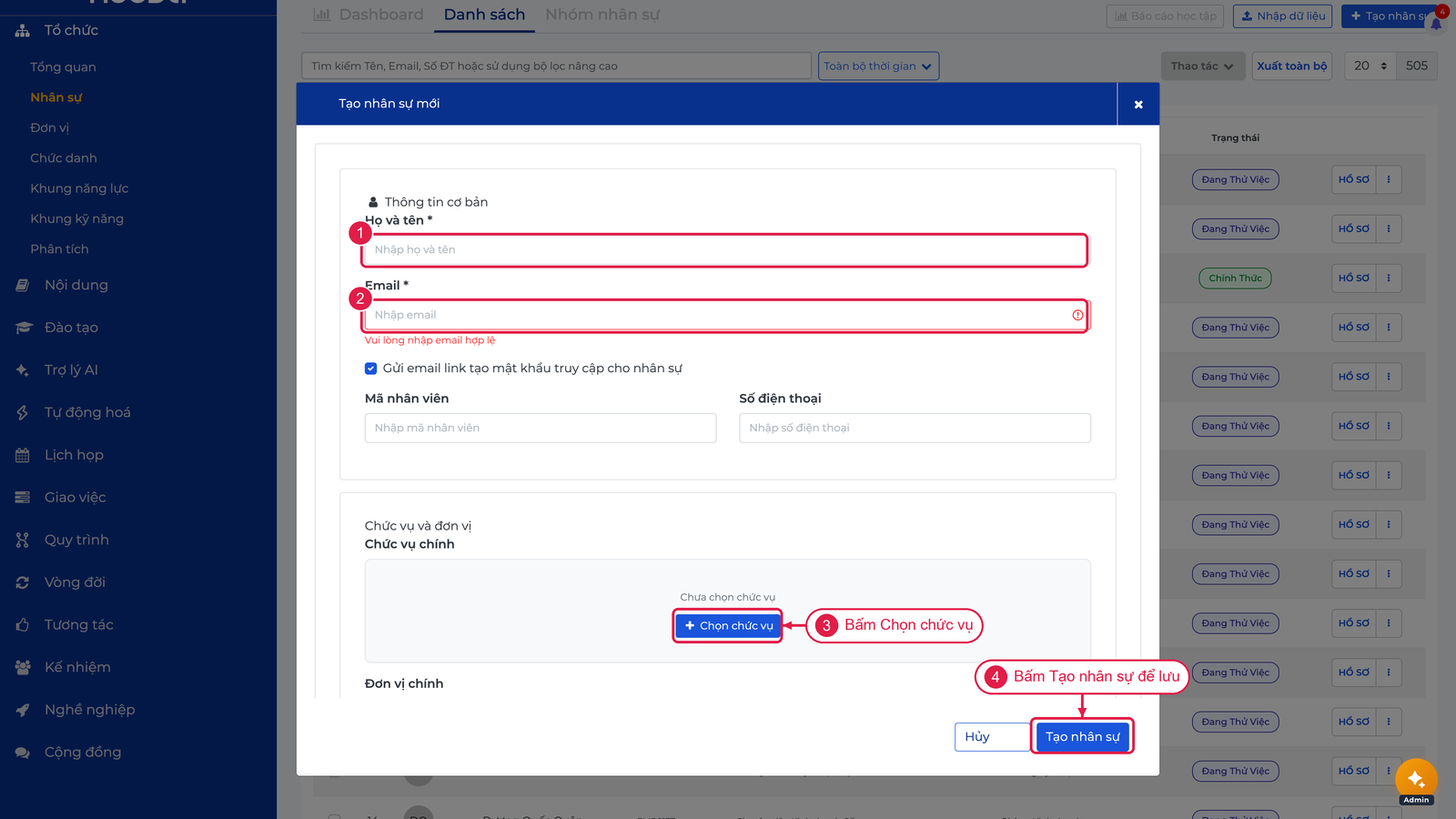Focus the search box Tìm kiếm Tên, Email

[x=556, y=66]
